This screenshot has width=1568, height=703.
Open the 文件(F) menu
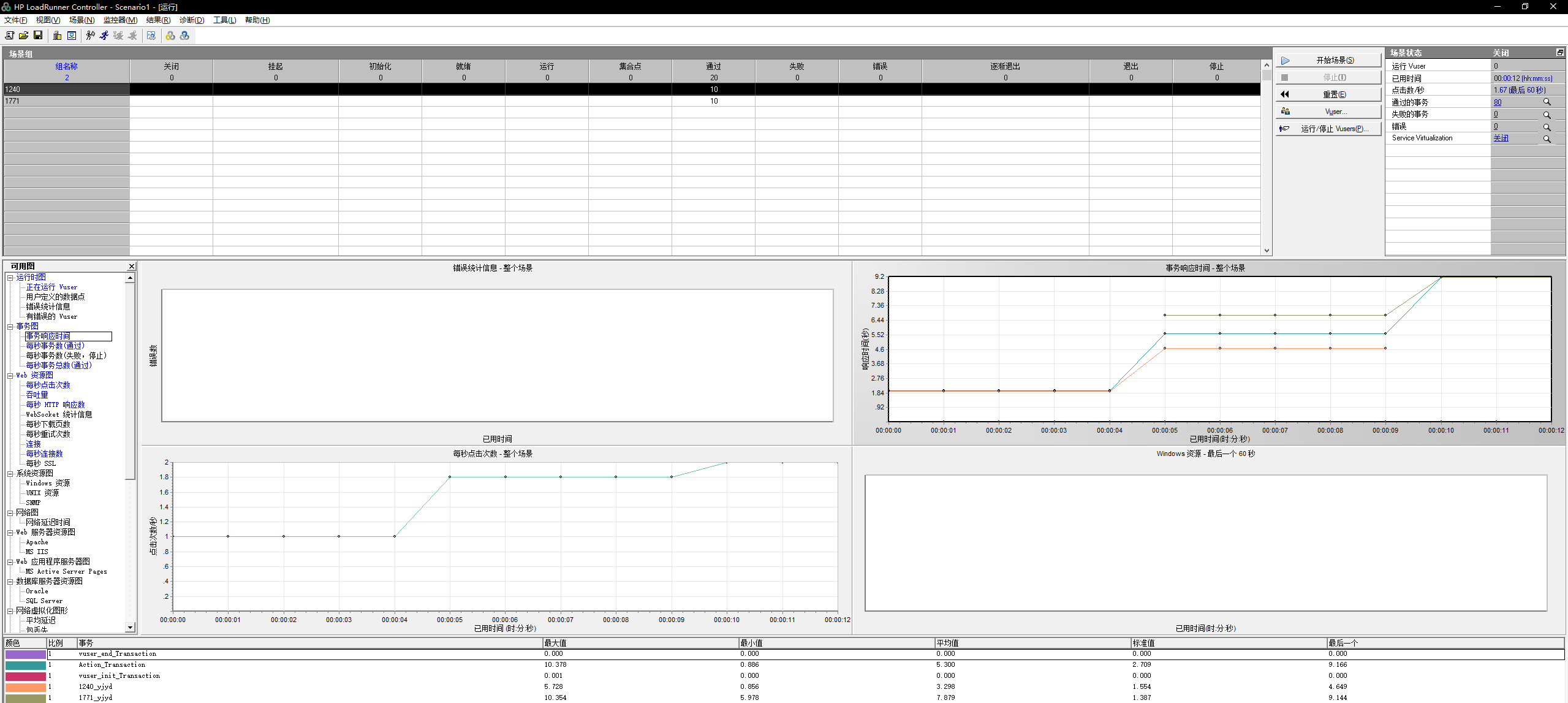(x=16, y=20)
